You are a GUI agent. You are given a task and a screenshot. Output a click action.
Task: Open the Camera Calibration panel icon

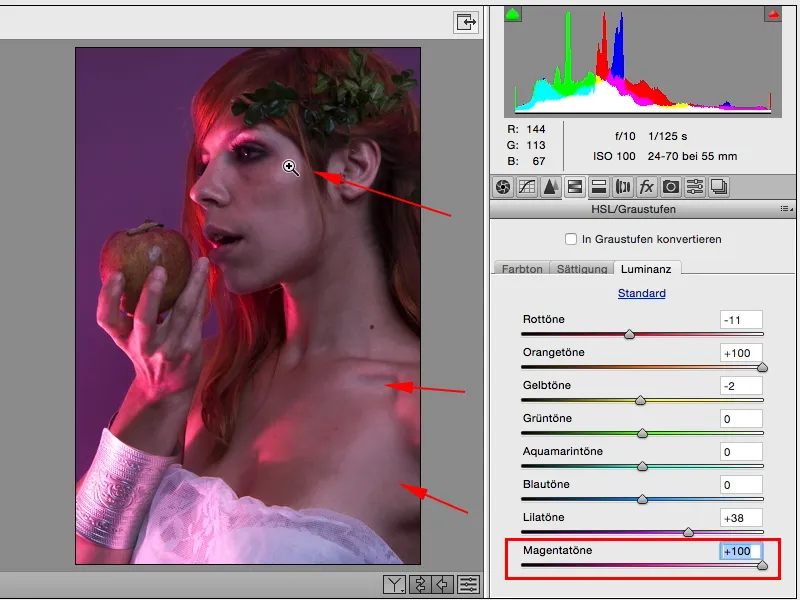[670, 187]
